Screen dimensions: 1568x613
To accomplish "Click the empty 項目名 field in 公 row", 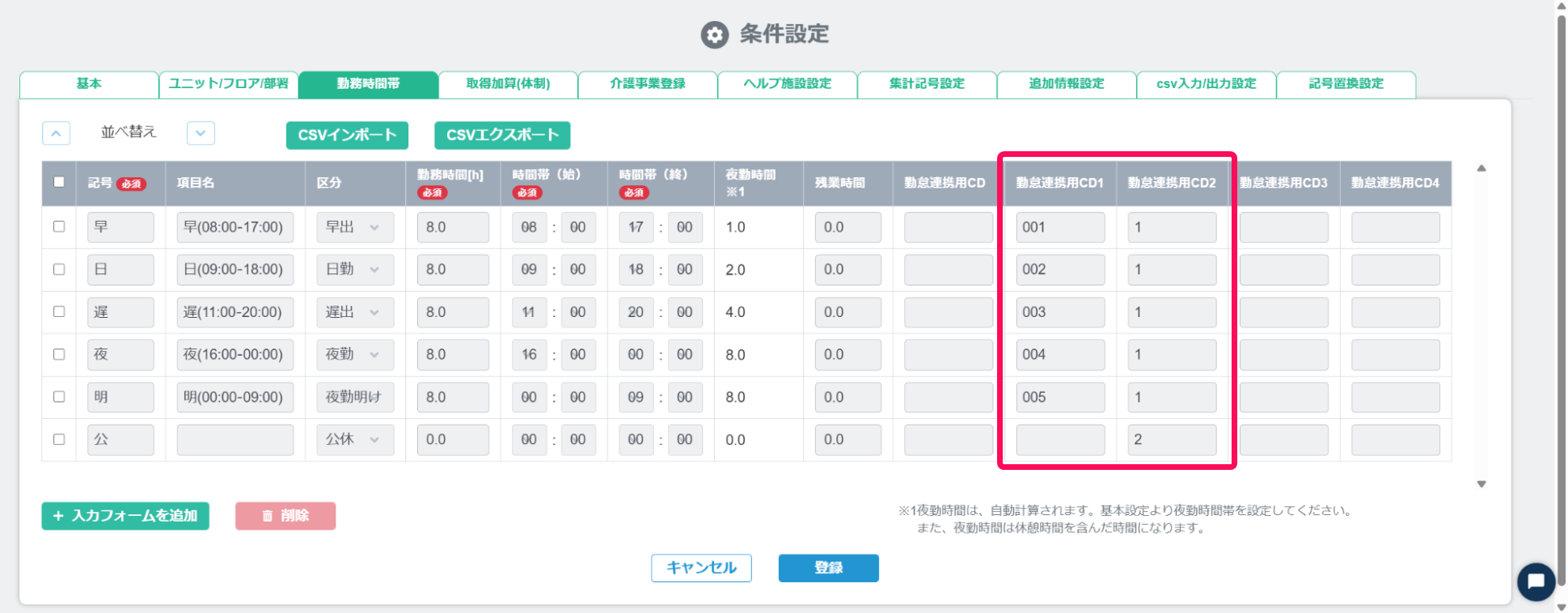I will (235, 439).
